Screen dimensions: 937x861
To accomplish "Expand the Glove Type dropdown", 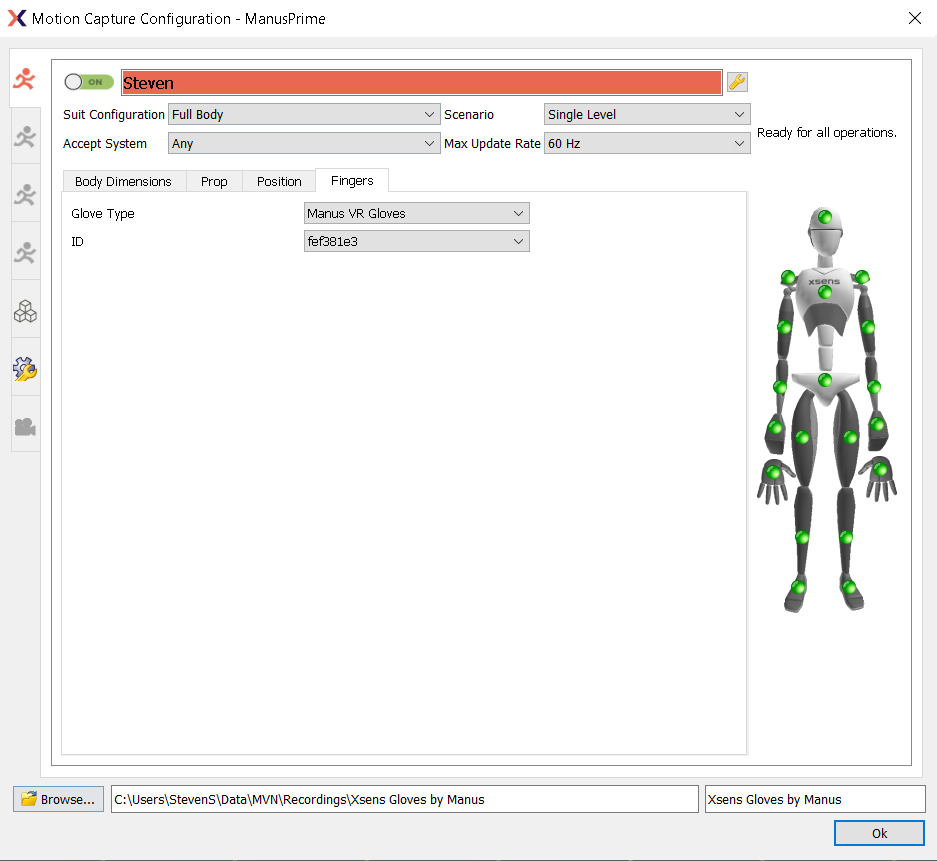I will 416,214.
